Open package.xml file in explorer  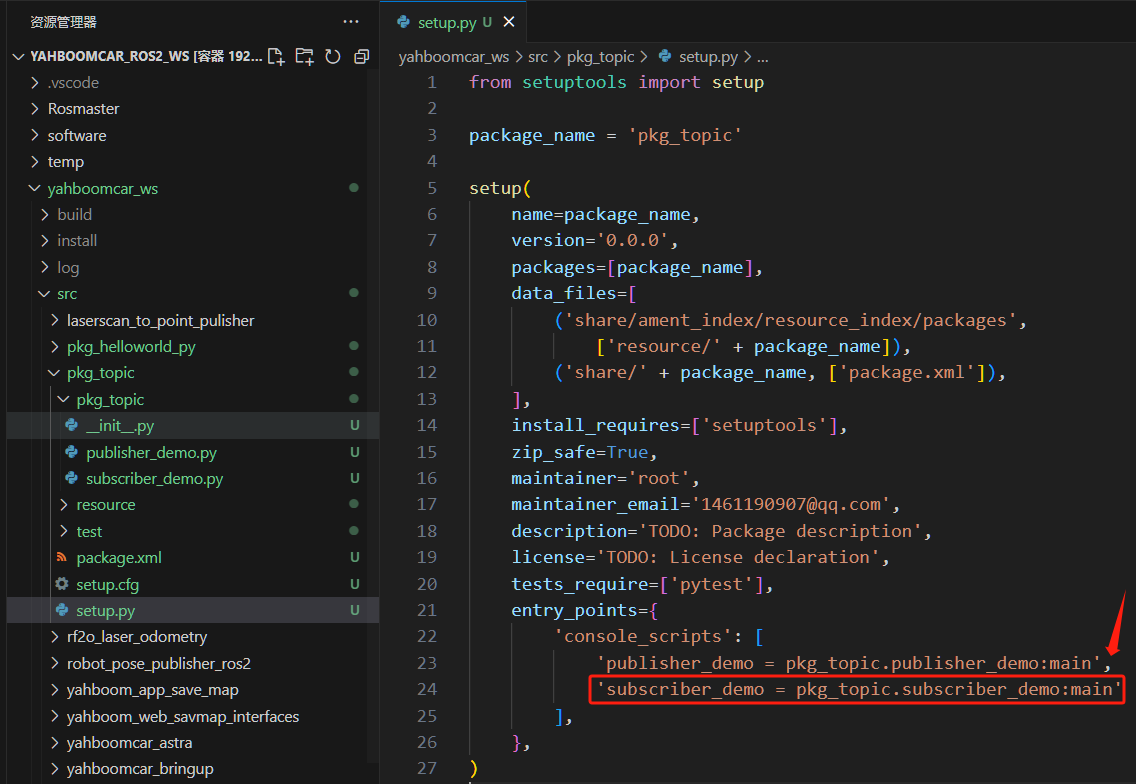coord(118,558)
